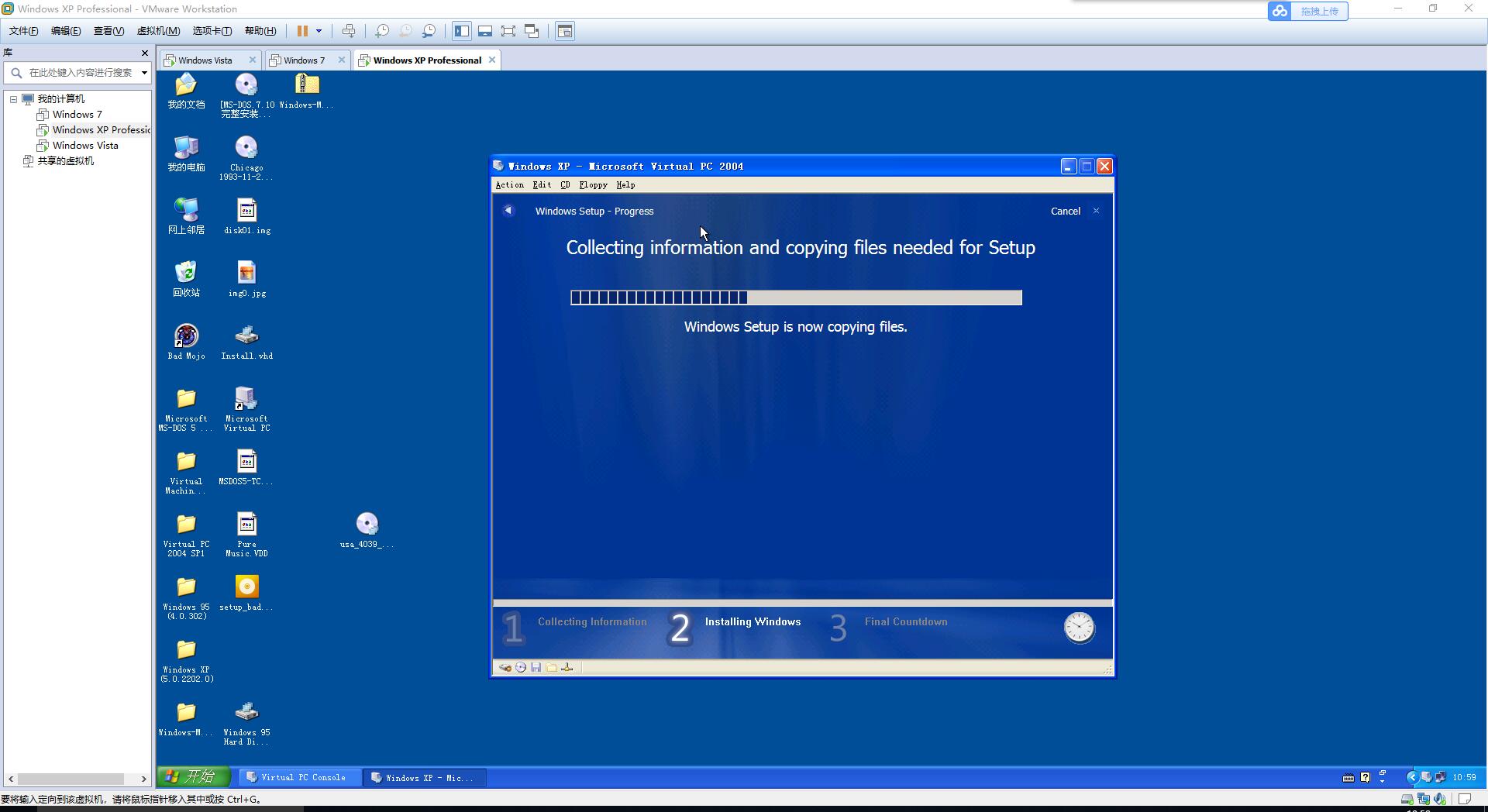
Task: Click the back arrow in Windows Setup
Action: (508, 211)
